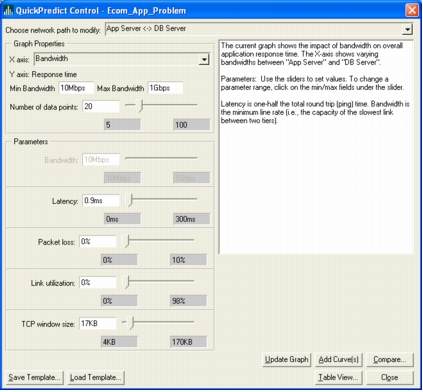The image size is (423, 392).
Task: Click TCP window maximum 170KB field
Action: (188, 342)
